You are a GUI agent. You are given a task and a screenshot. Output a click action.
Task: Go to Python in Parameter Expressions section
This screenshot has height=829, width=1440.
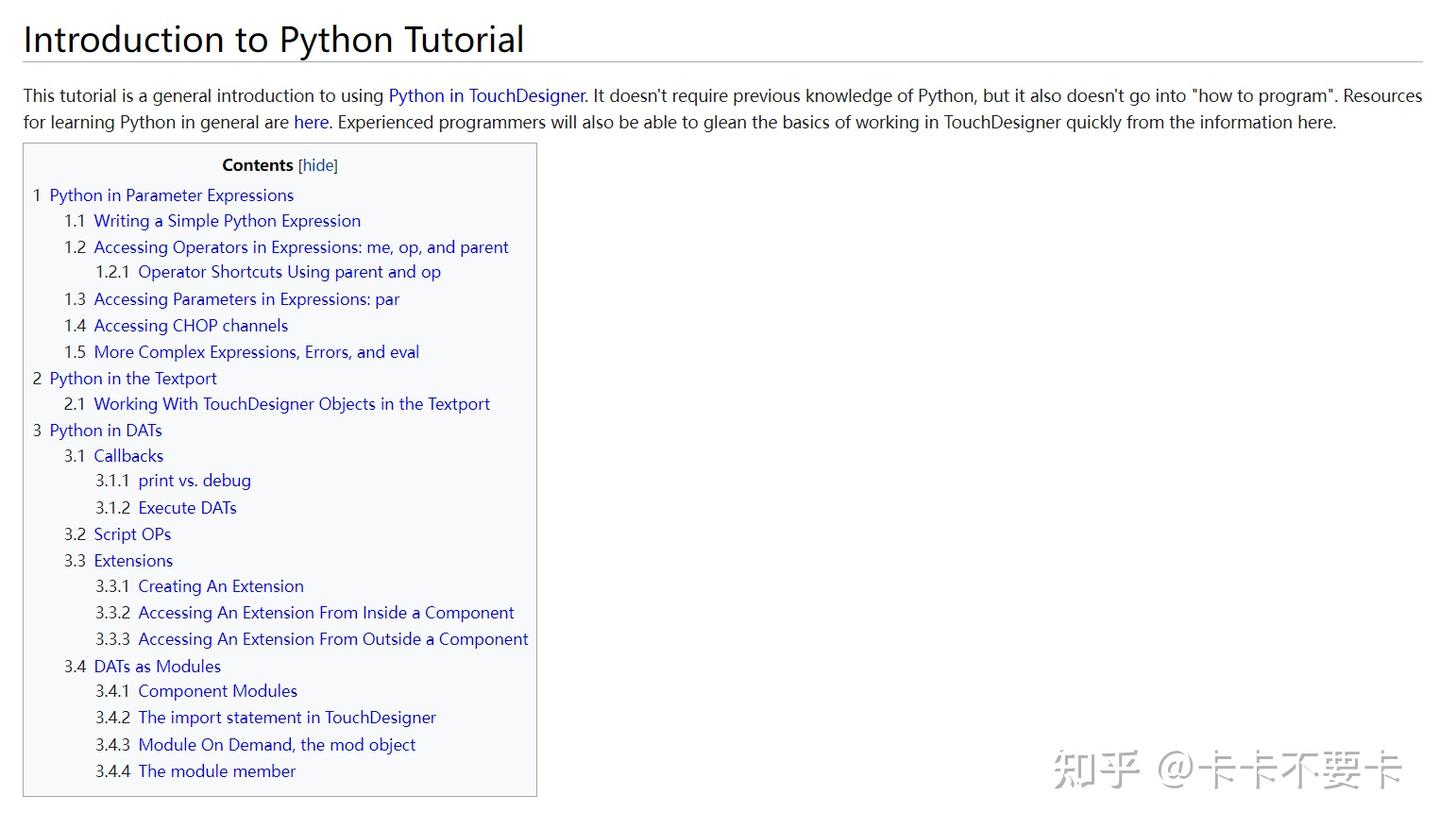point(171,195)
